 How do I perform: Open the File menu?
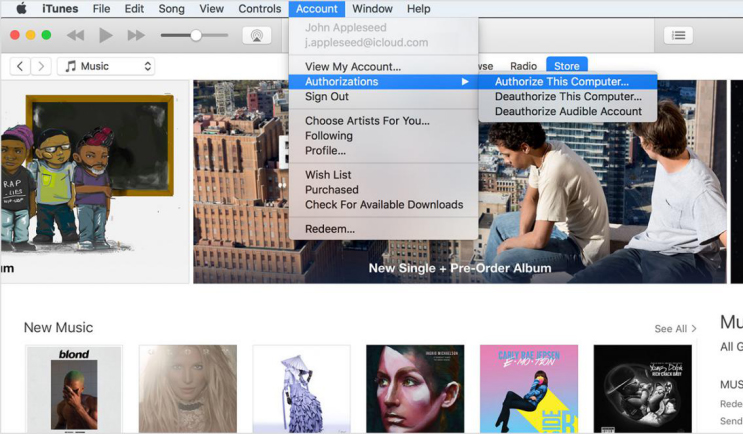click(x=101, y=9)
